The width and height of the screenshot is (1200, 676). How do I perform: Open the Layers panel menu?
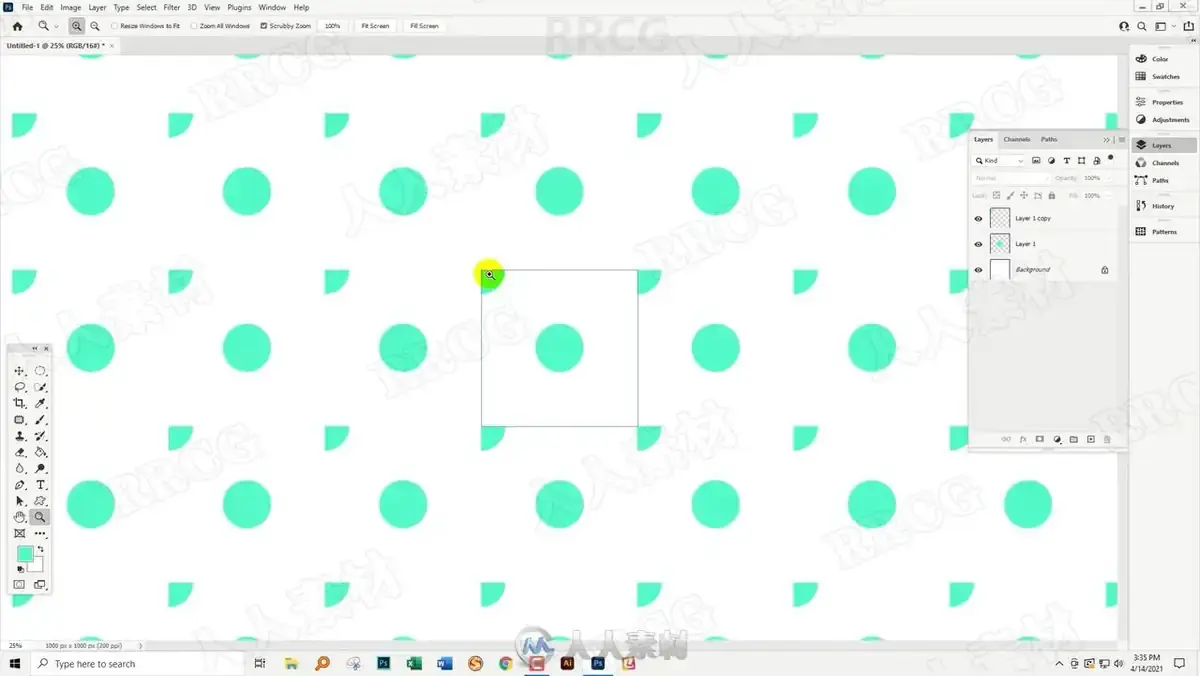(x=1122, y=140)
